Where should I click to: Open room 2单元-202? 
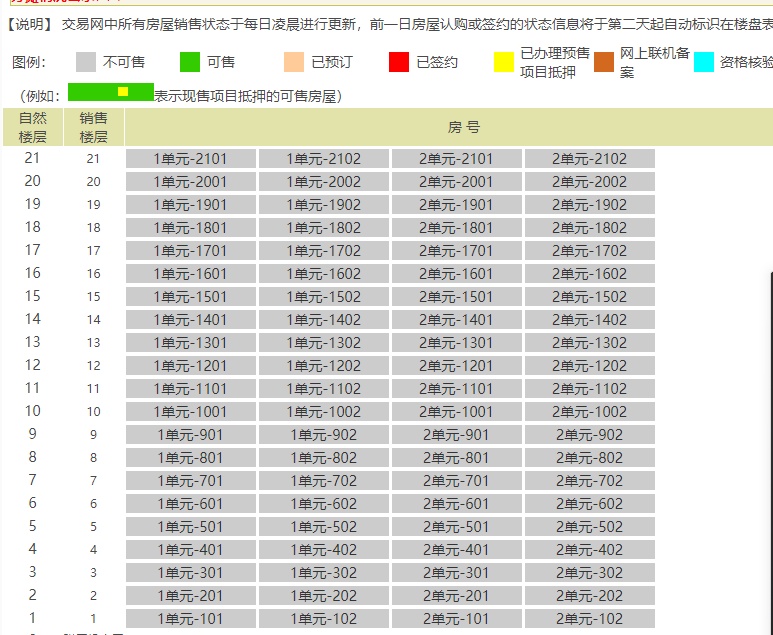tap(590, 596)
